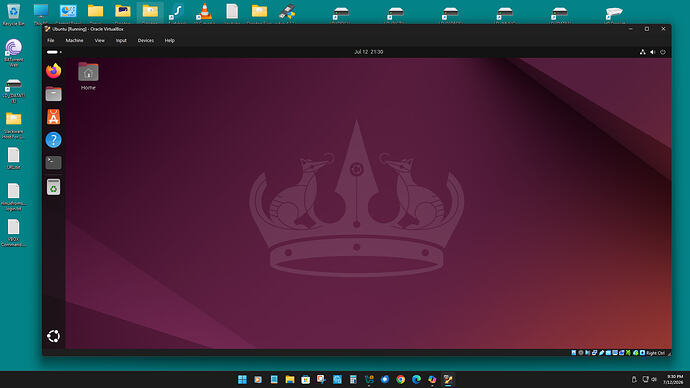Click the keyboard capture arrow indicator

click(x=642, y=353)
